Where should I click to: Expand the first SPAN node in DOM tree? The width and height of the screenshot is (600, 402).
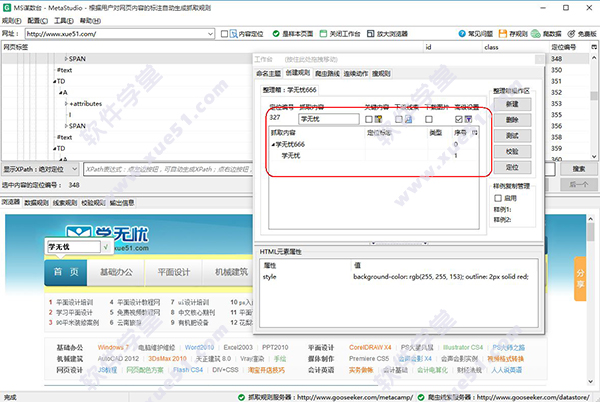coord(66,59)
